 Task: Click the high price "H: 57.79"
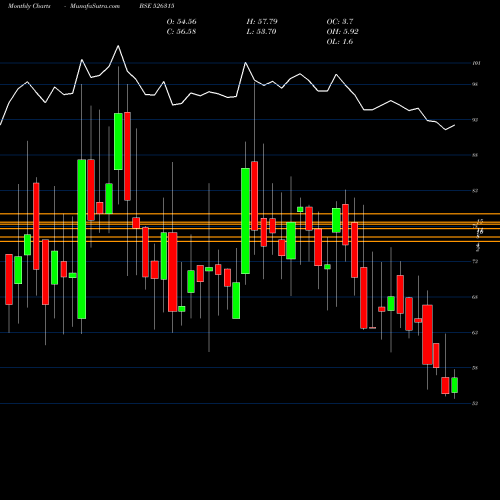(x=262, y=22)
